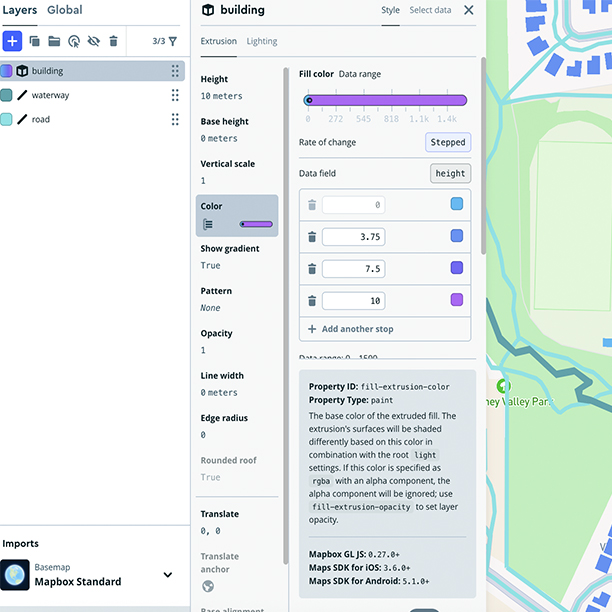The image size is (612, 612).
Task: Open the Style tab
Action: [390, 10]
